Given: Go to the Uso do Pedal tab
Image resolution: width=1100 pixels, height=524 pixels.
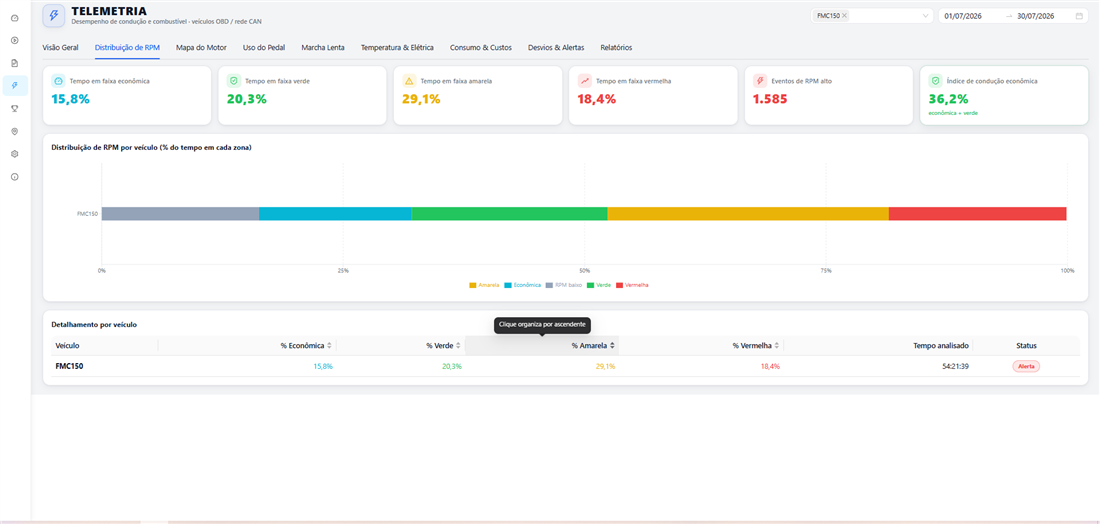Looking at the screenshot, I should 264,48.
